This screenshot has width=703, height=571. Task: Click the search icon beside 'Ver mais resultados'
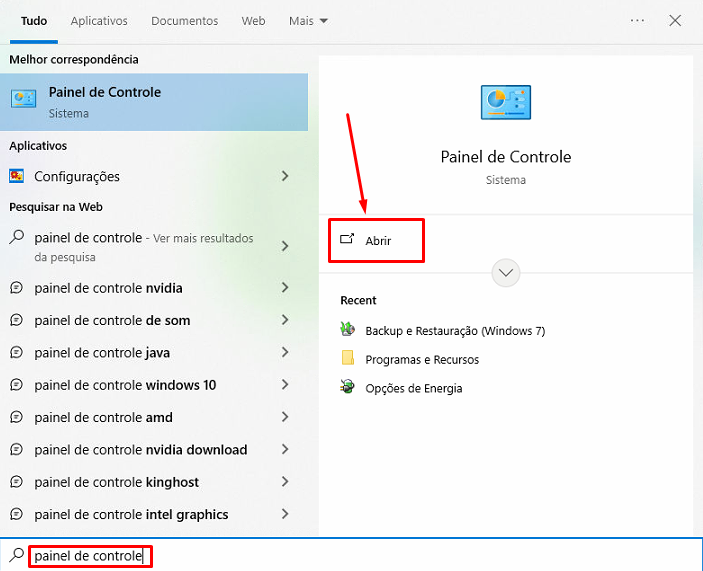(17, 237)
